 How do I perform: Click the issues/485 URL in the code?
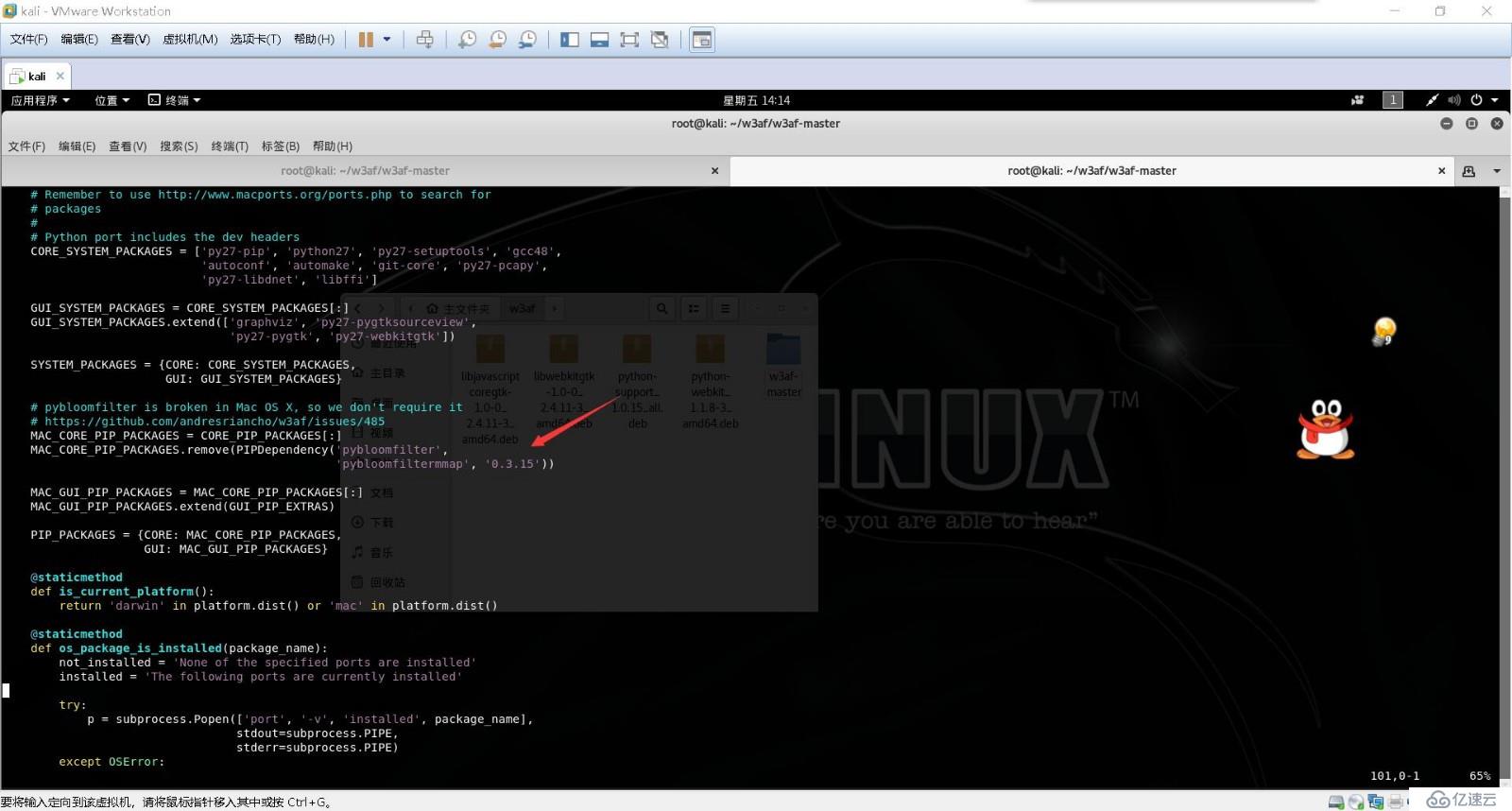click(x=215, y=422)
